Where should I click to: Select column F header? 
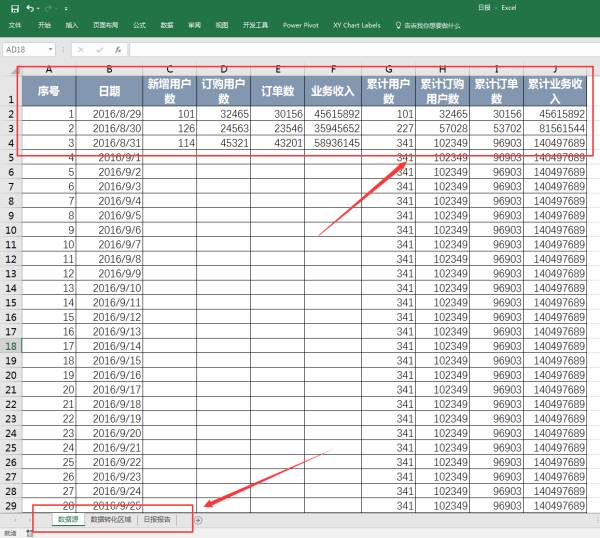(333, 69)
